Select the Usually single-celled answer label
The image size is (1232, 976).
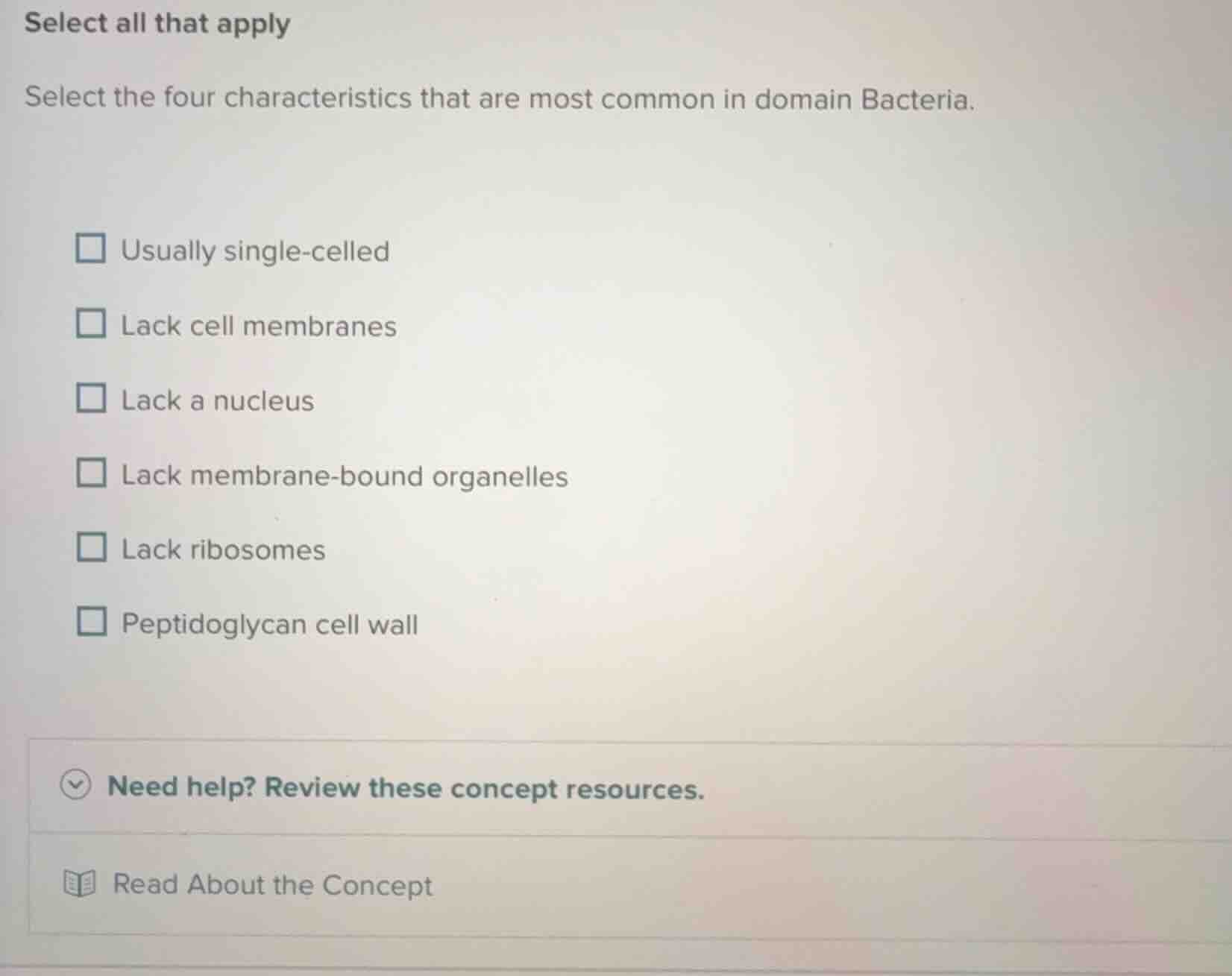click(254, 251)
